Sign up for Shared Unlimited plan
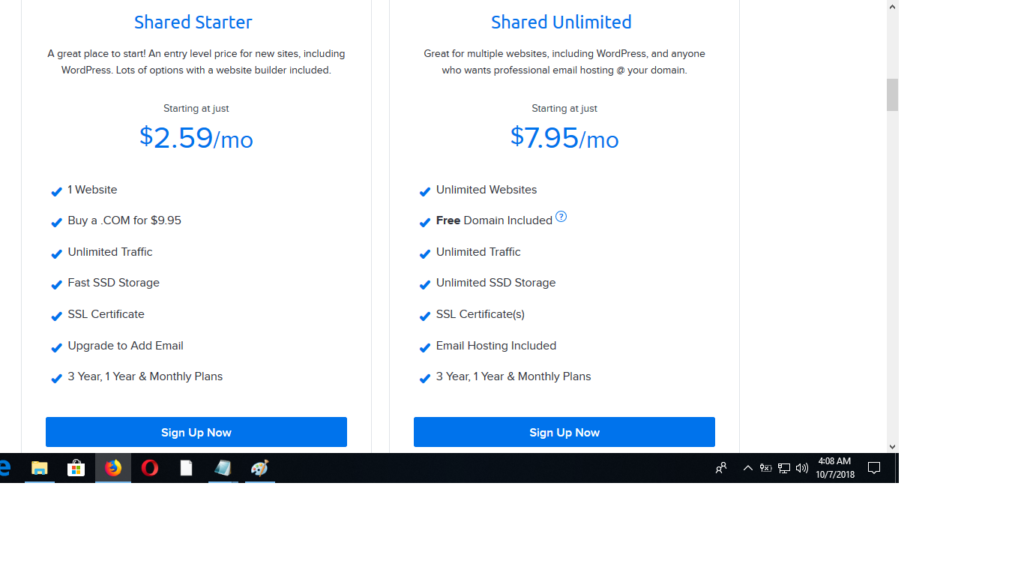The image size is (1024, 576). pos(564,432)
